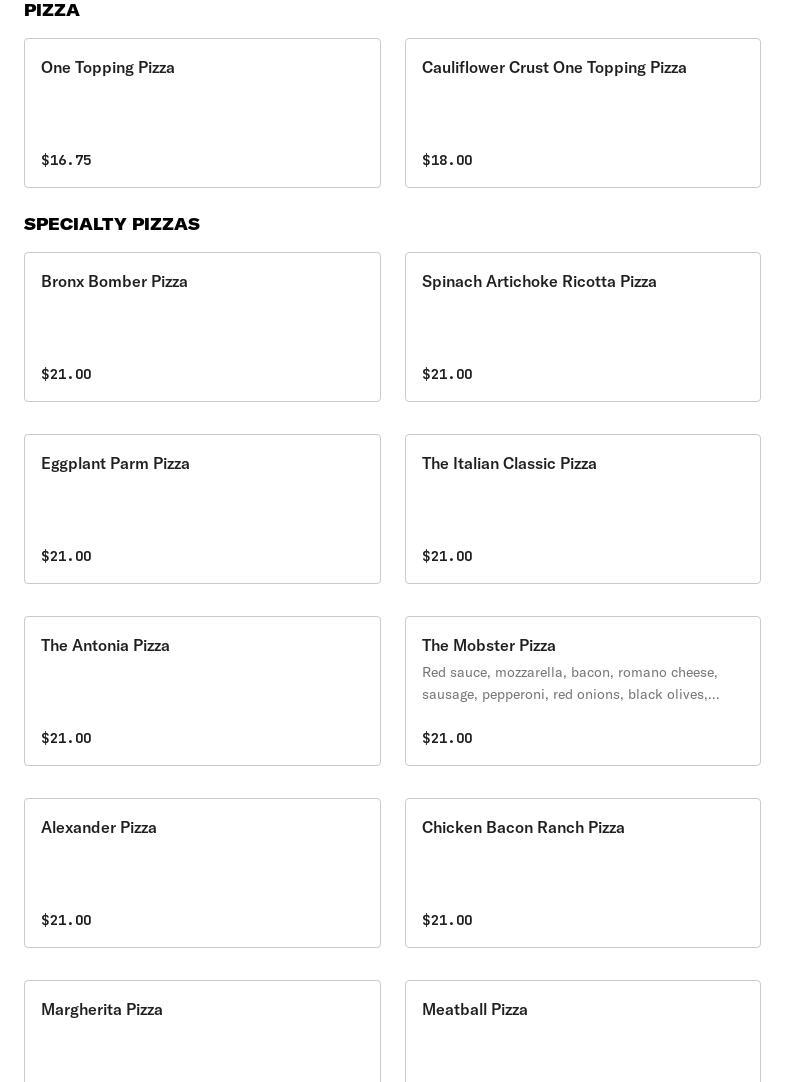
Task: Click the $21.00 price under Alexander Pizza
Action: point(66,920)
